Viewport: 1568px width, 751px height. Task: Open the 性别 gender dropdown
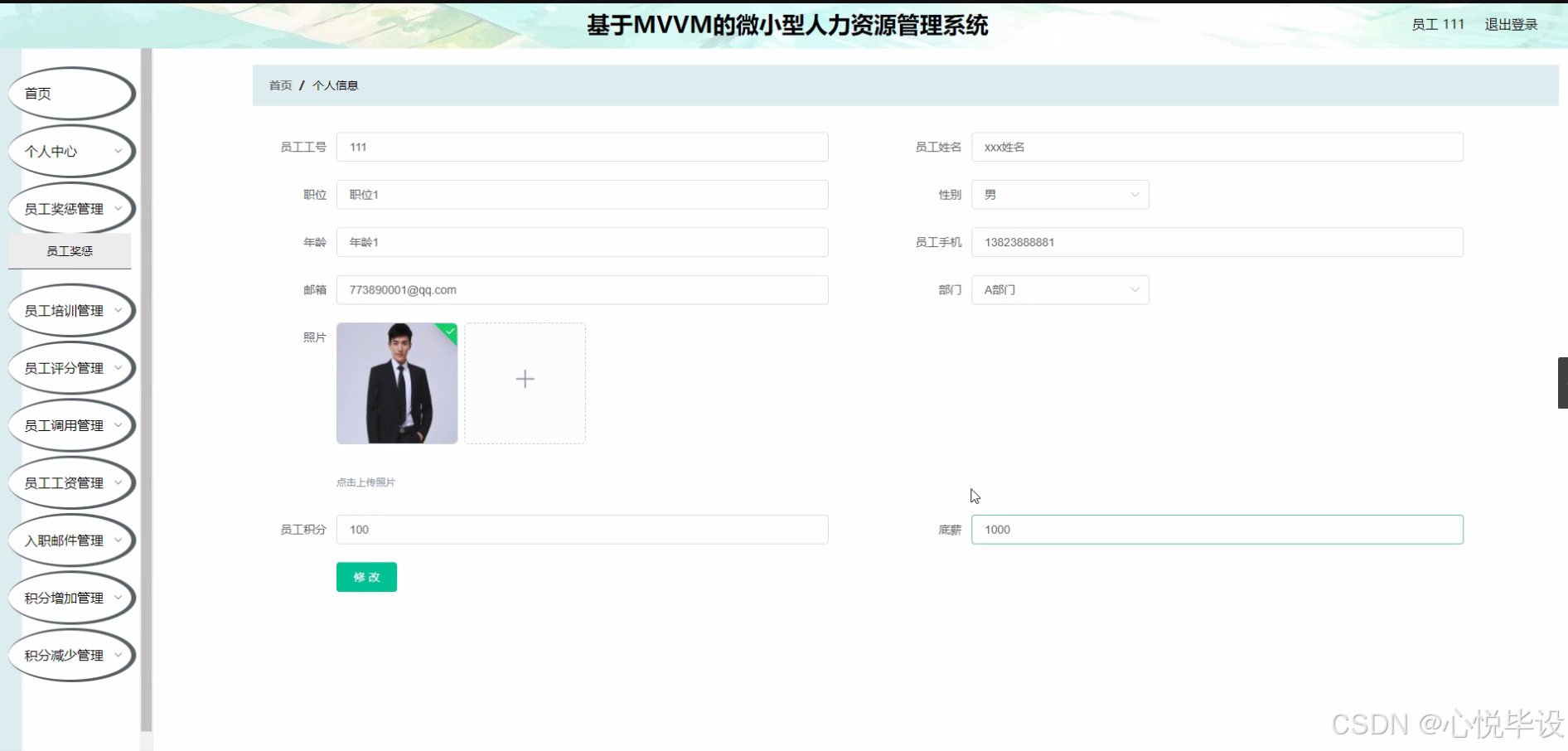click(1059, 194)
